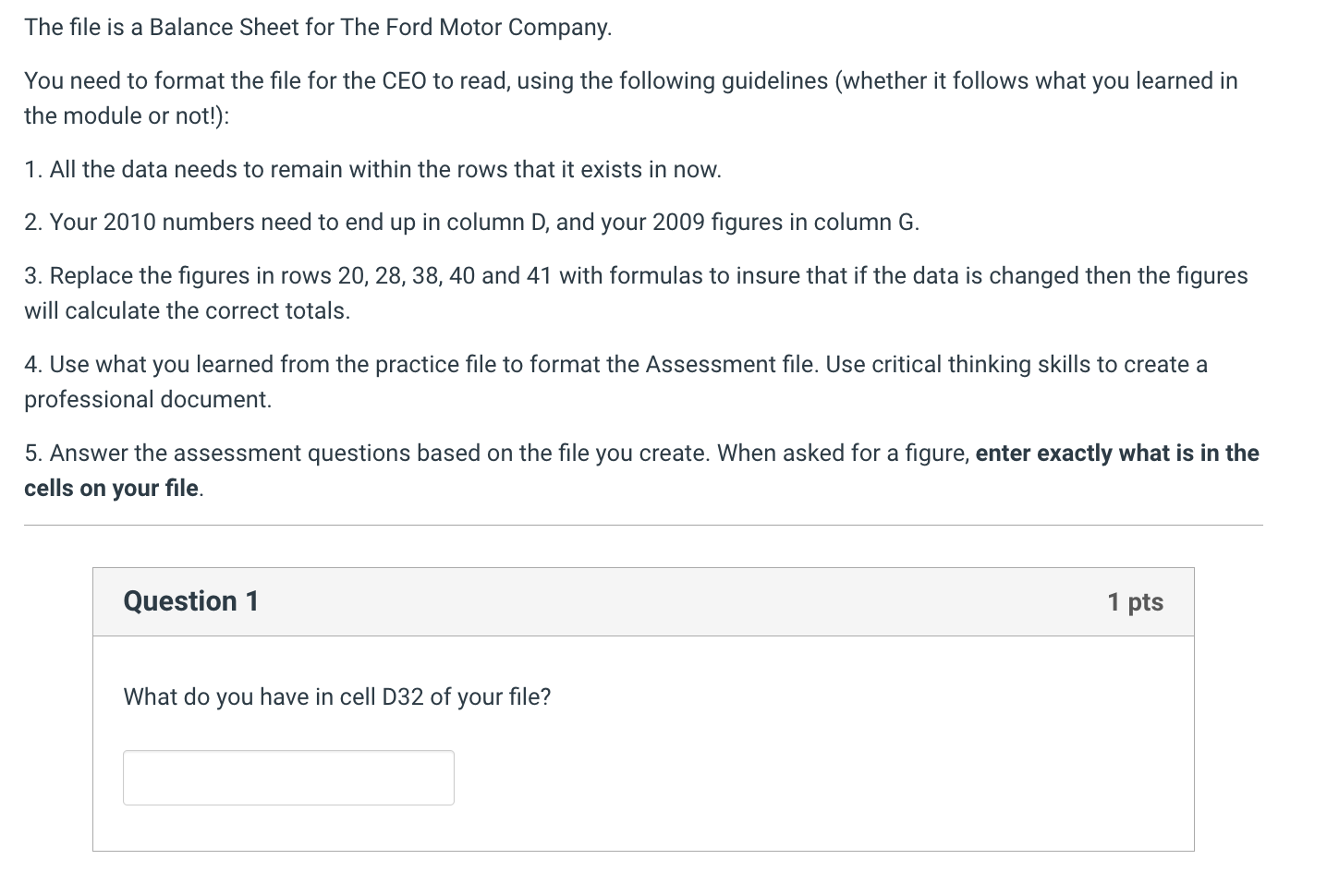
Task: Click guideline 1 about data remaining within rows
Action: pyautogui.click(x=372, y=170)
